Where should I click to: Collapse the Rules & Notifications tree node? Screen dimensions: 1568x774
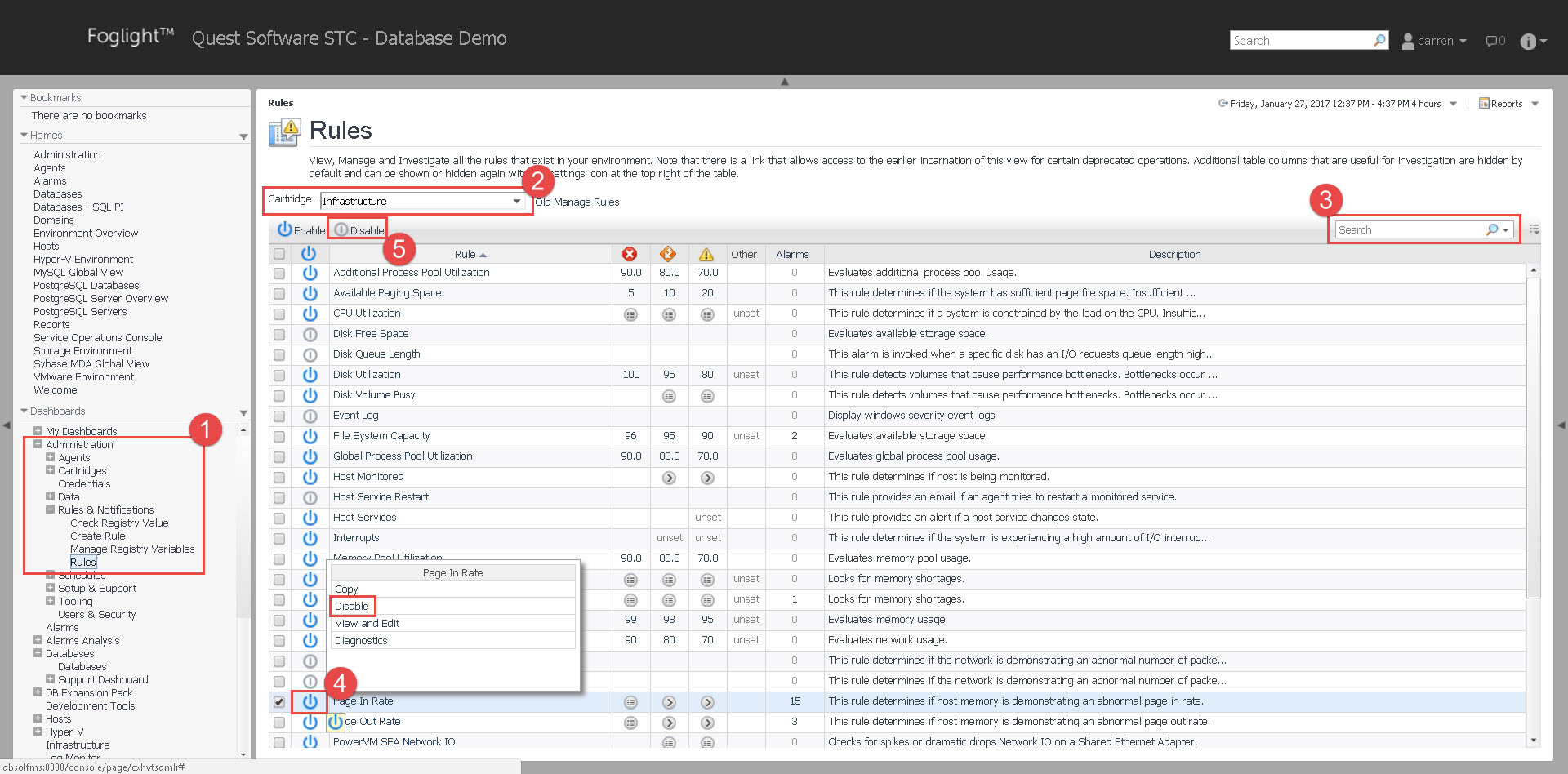pos(51,509)
